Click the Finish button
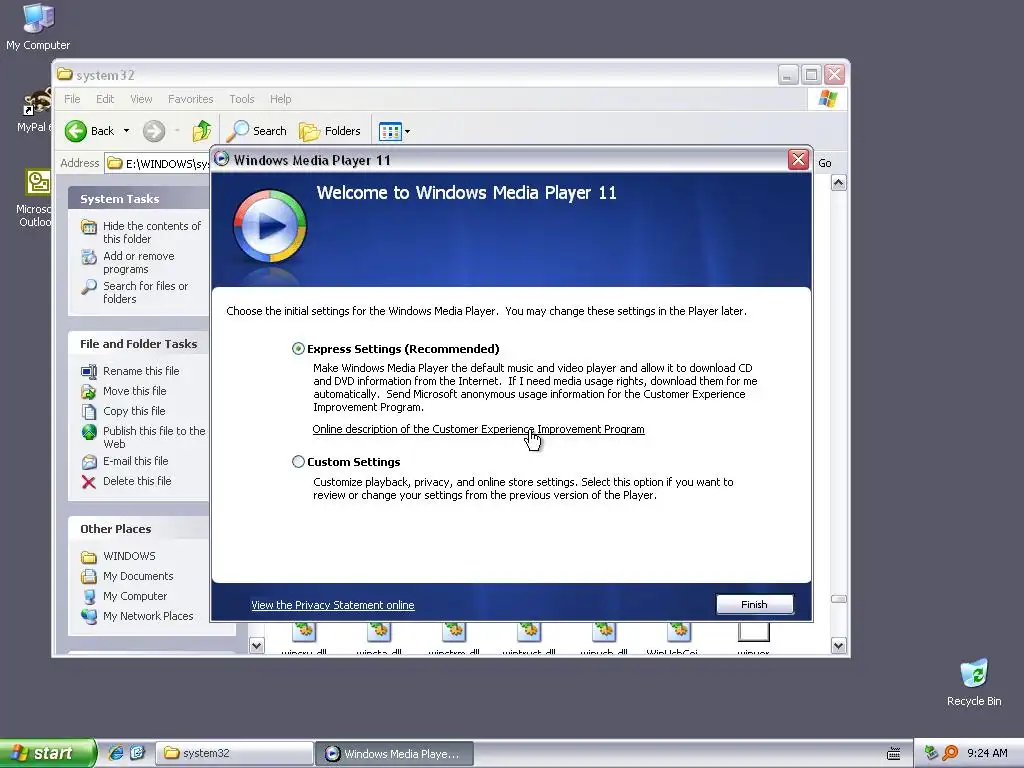 [x=754, y=605]
